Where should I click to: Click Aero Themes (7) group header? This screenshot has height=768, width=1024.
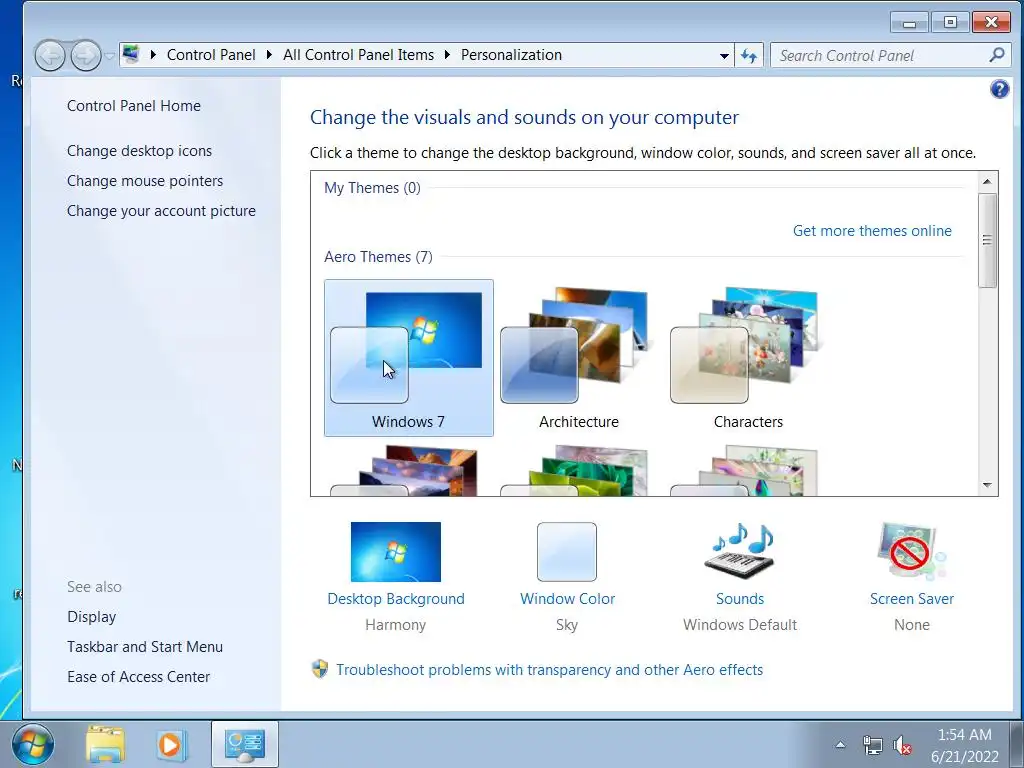click(x=378, y=257)
